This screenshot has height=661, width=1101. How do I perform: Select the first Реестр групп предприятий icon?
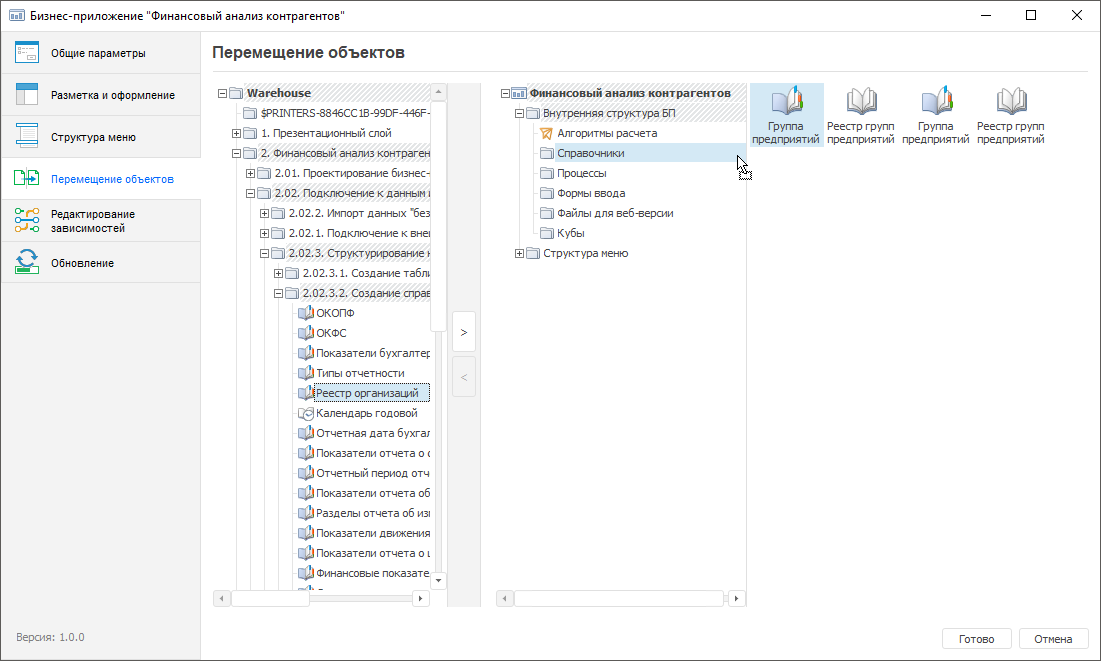click(x=861, y=101)
